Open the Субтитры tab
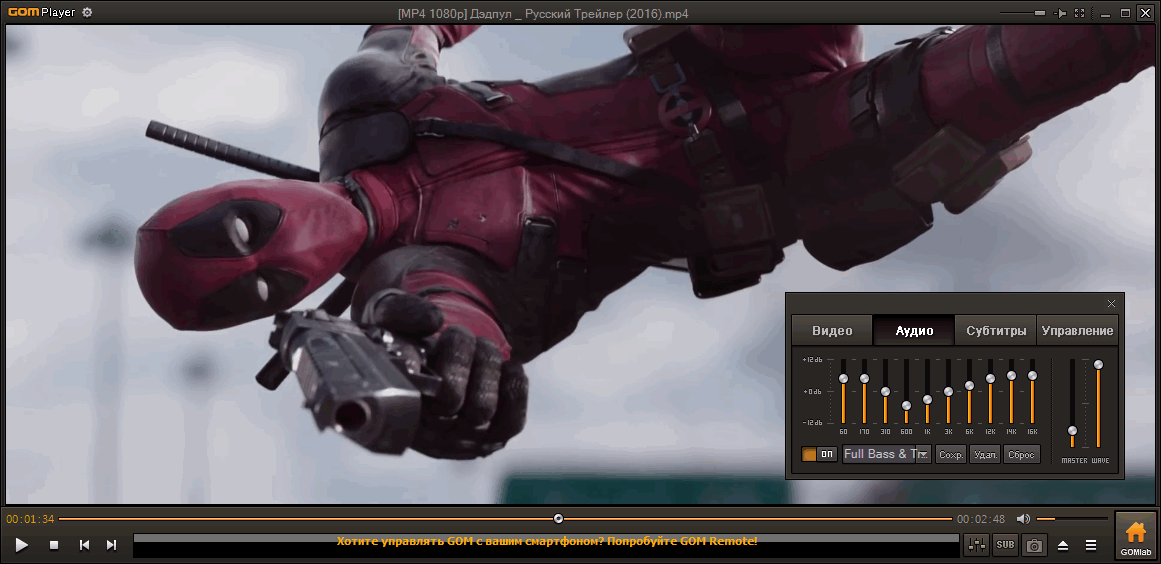1161x564 pixels. [x=996, y=330]
